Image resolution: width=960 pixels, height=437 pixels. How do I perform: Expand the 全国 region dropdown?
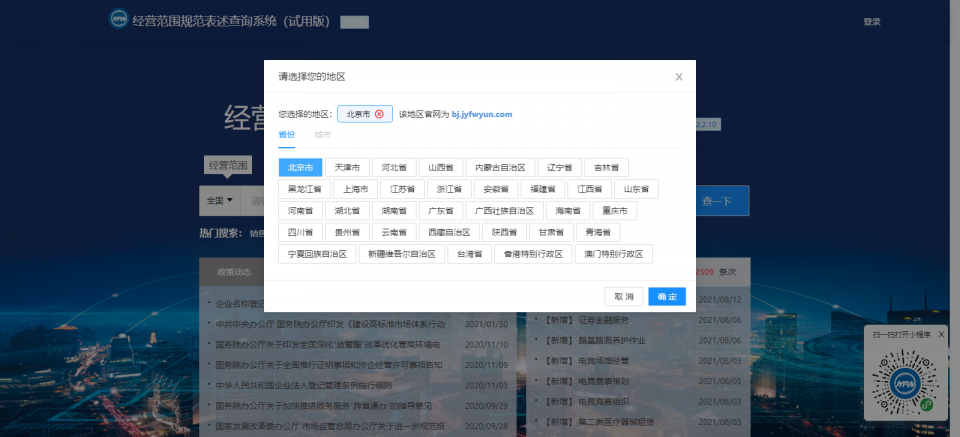point(220,200)
